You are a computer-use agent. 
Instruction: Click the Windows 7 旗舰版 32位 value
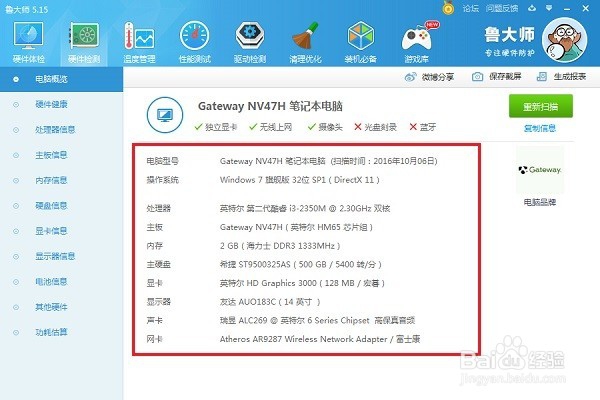300,180
